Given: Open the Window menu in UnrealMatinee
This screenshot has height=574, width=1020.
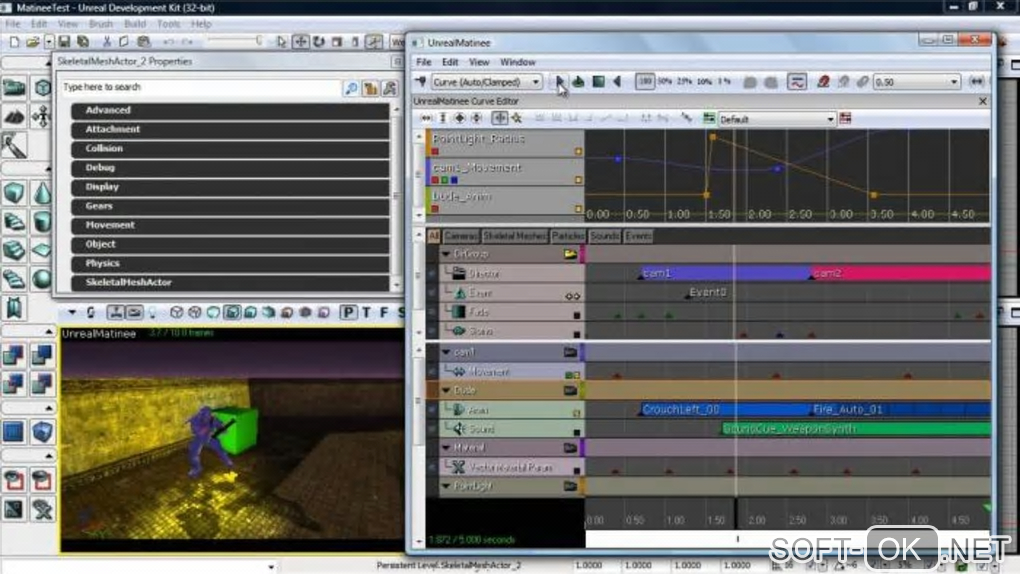Looking at the screenshot, I should [518, 62].
